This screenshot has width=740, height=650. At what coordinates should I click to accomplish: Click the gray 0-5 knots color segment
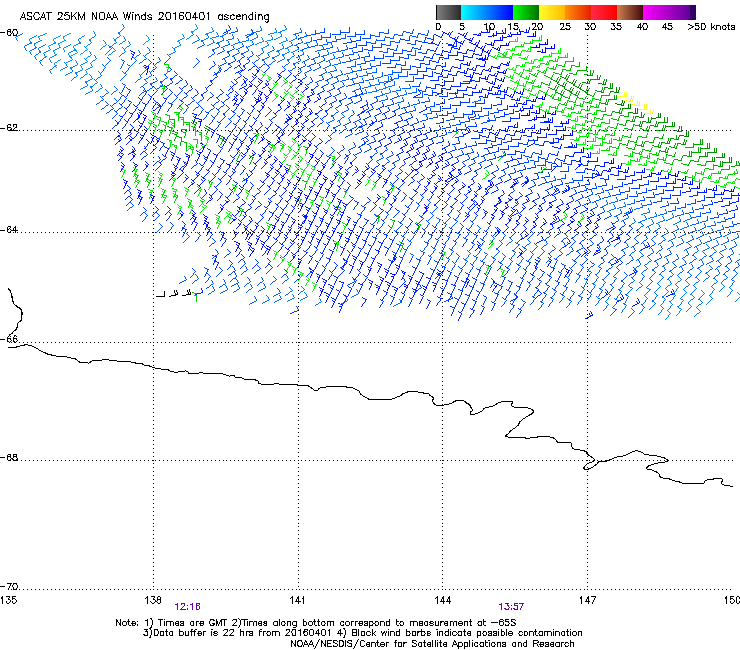point(448,12)
